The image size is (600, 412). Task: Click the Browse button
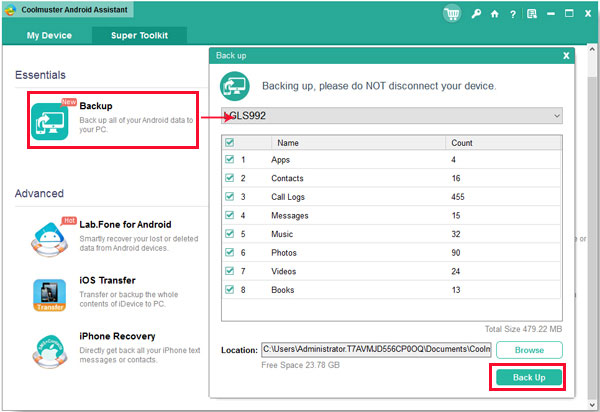pyautogui.click(x=529, y=350)
